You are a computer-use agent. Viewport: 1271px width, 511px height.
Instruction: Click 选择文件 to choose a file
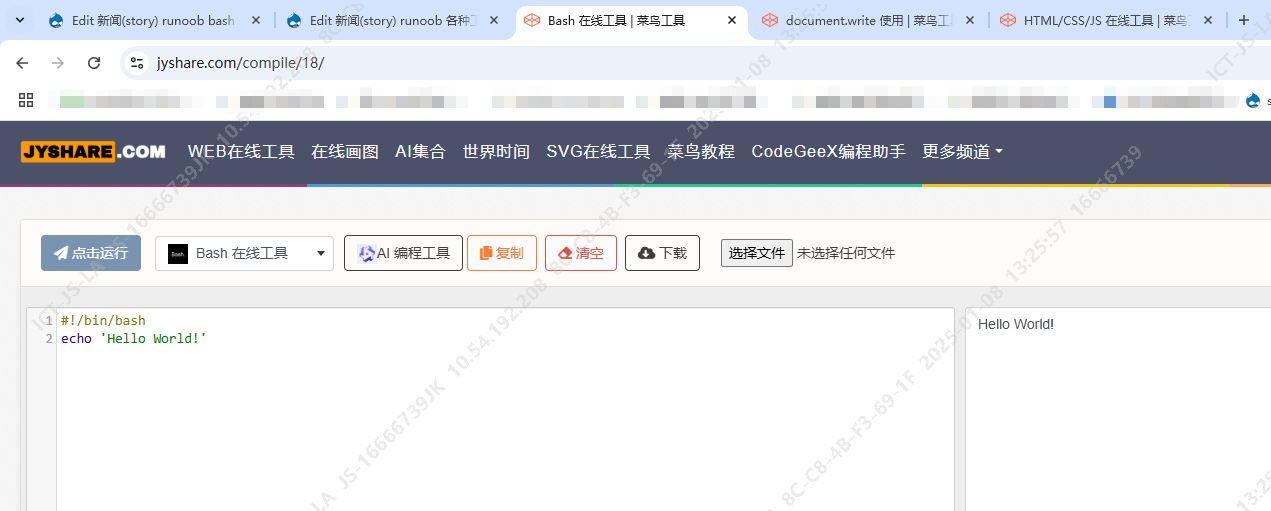point(756,253)
